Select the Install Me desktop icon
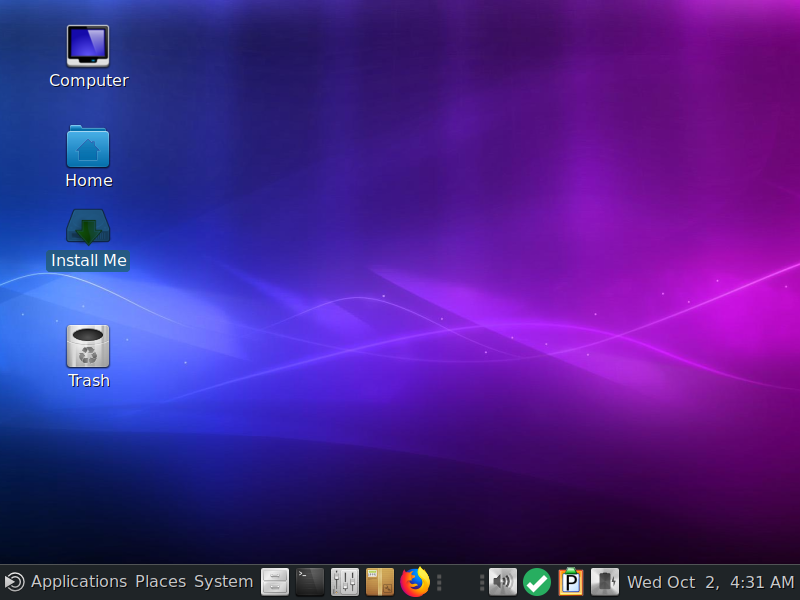 click(x=88, y=228)
